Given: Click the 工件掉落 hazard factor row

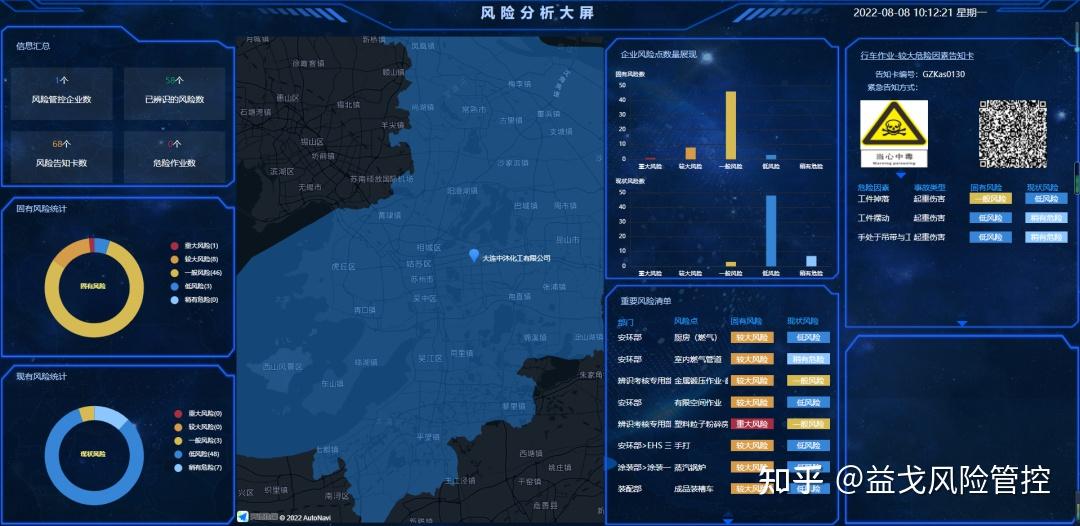Looking at the screenshot, I should coord(962,198).
